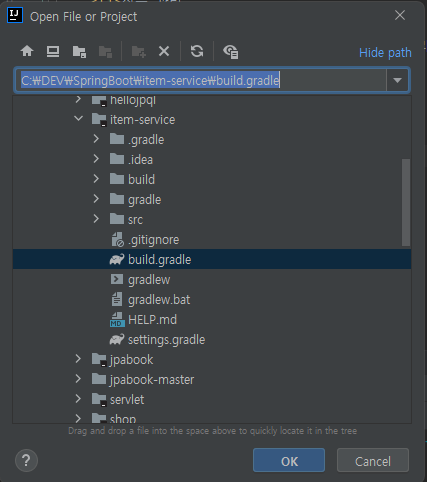Click the folder icon beside src
Viewport: 427px width, 482px height.
click(117, 219)
